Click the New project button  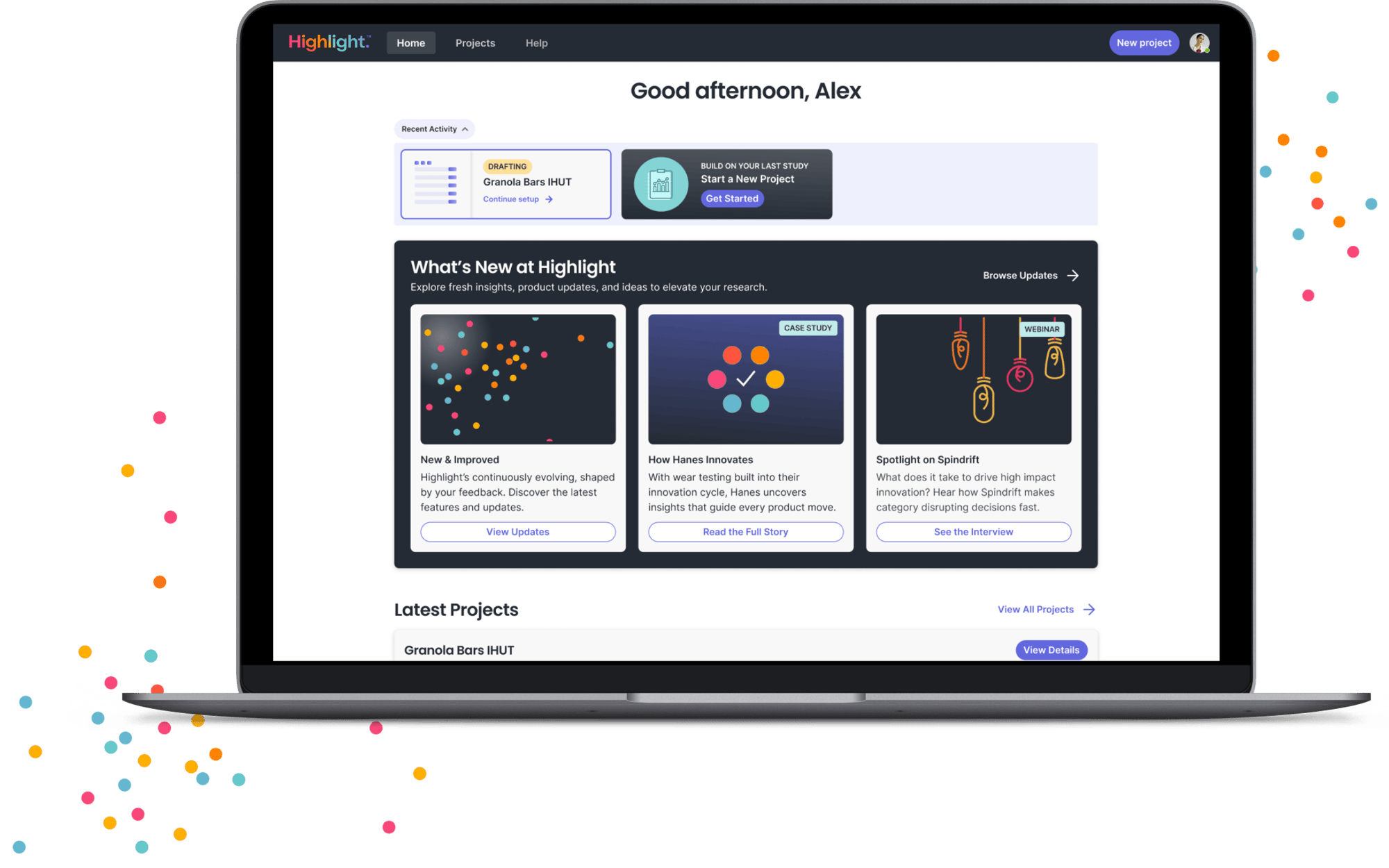click(1143, 43)
